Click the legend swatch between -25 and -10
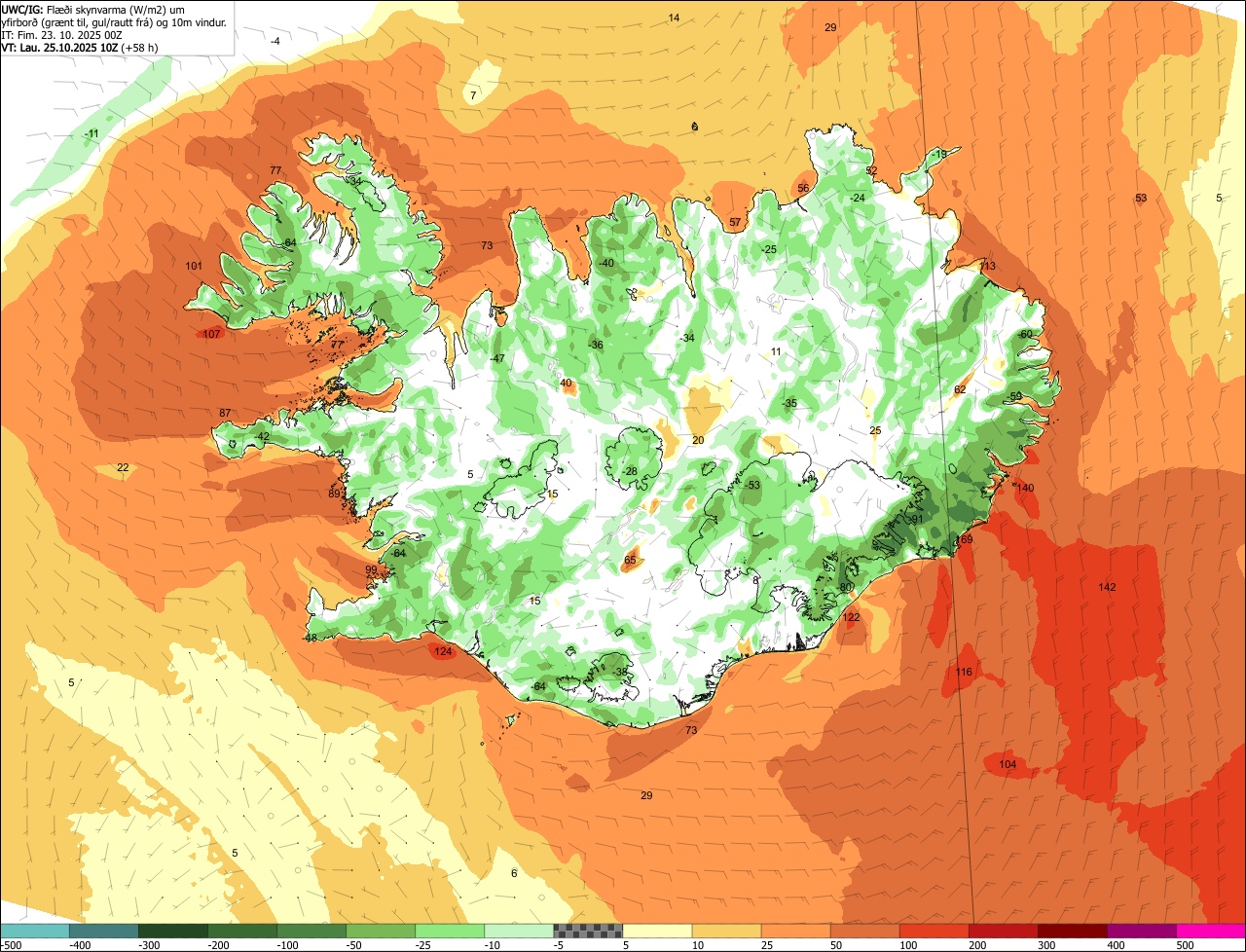Screen dimensions: 1246x952 click(x=450, y=931)
